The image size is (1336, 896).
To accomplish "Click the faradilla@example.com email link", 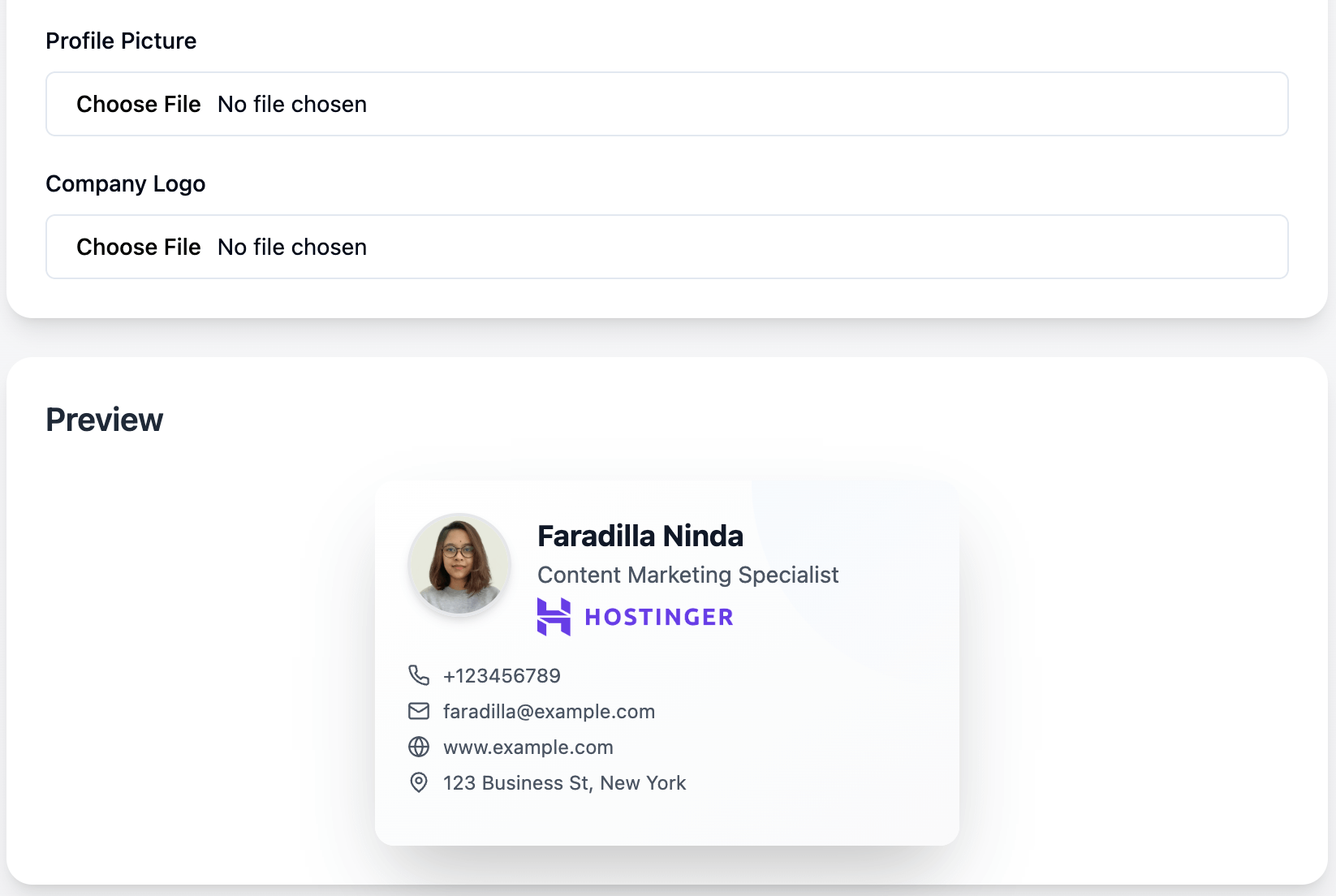I will (x=549, y=711).
